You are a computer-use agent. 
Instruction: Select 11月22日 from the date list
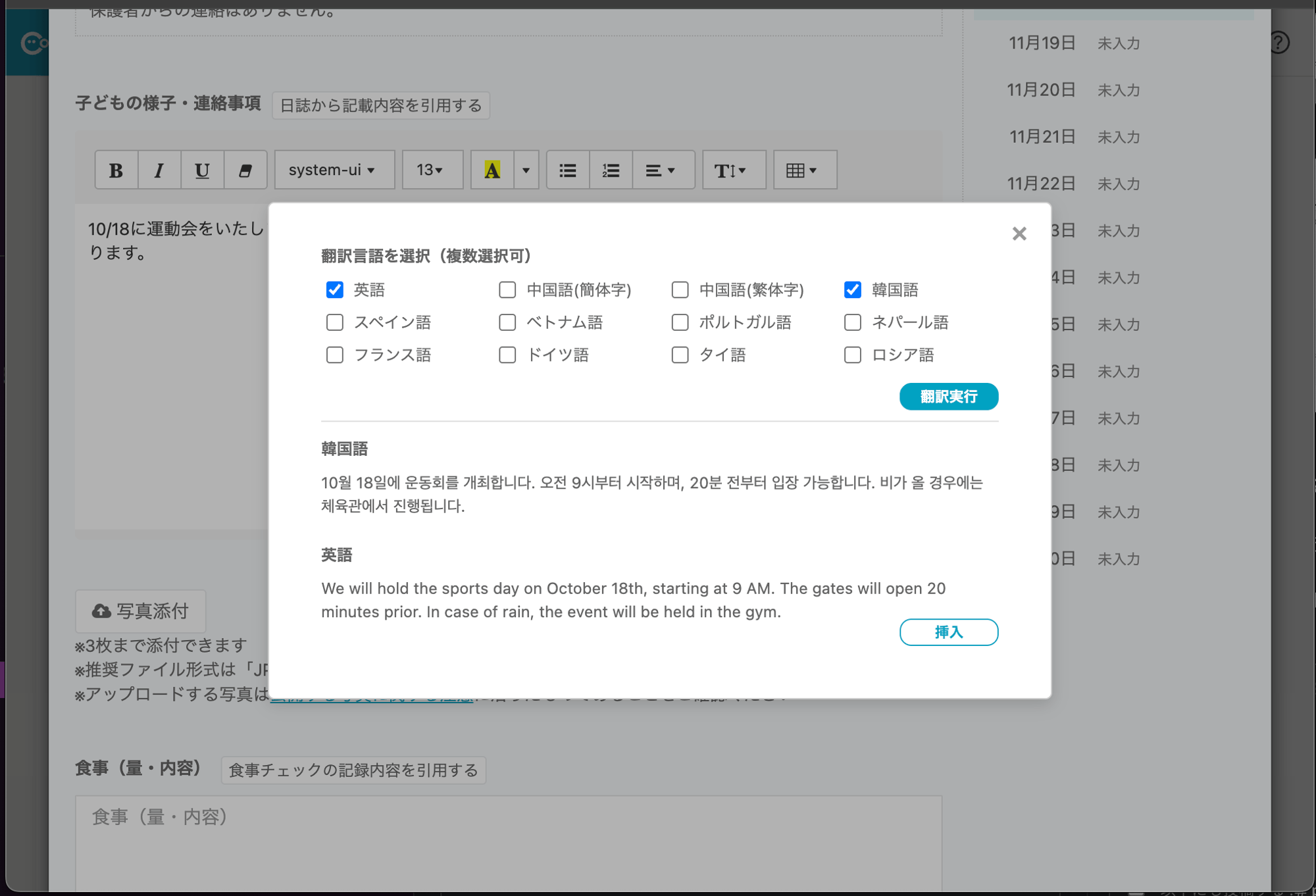pos(1042,184)
